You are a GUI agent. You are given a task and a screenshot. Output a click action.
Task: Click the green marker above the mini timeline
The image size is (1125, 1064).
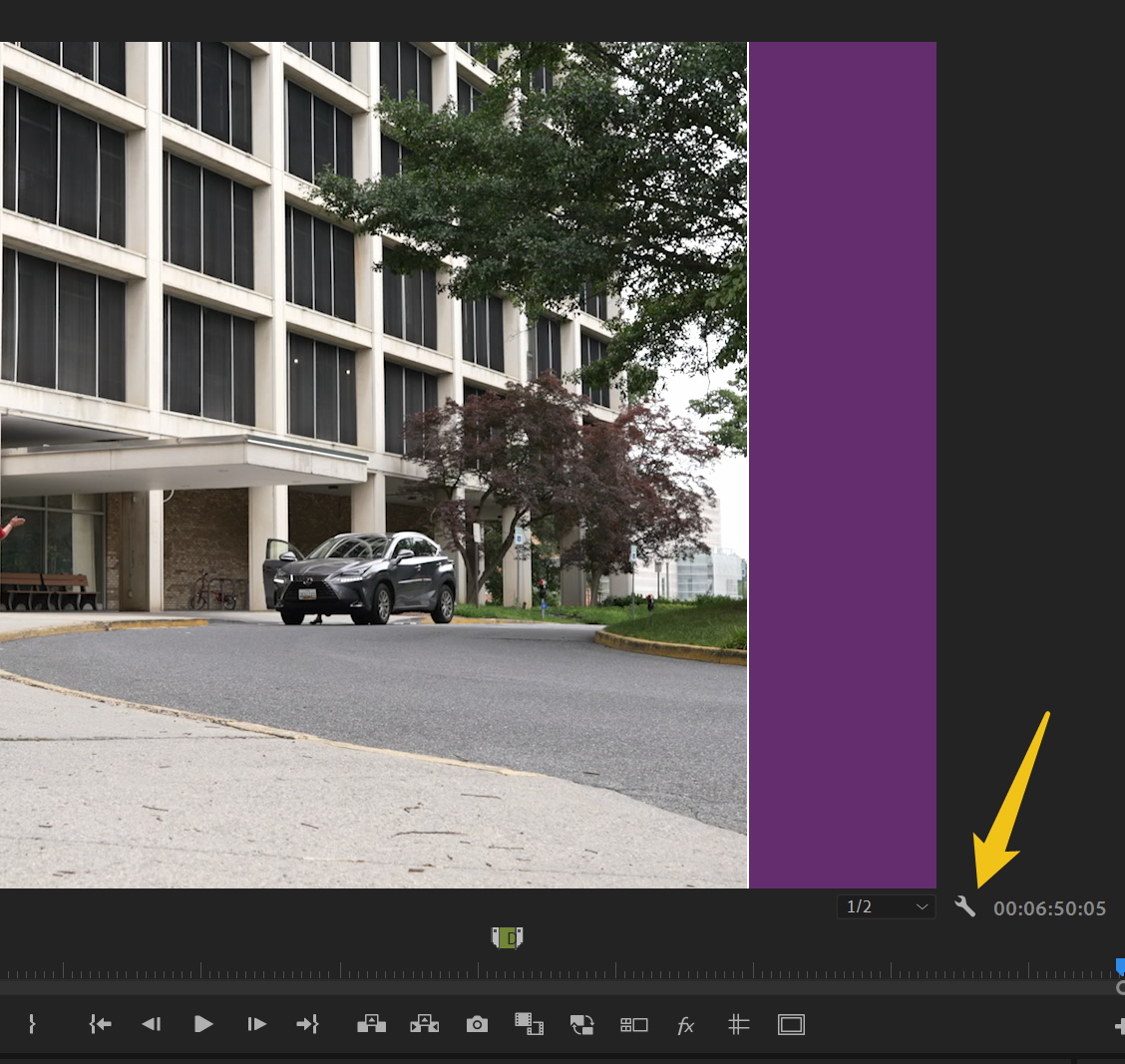(x=508, y=937)
